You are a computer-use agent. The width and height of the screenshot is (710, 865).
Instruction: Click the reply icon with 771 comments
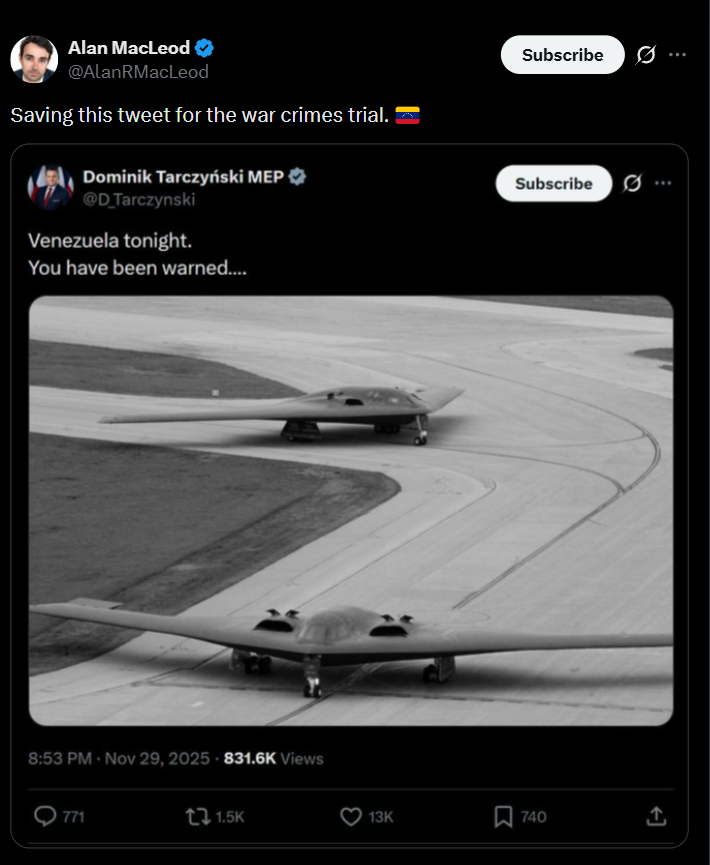click(x=46, y=817)
